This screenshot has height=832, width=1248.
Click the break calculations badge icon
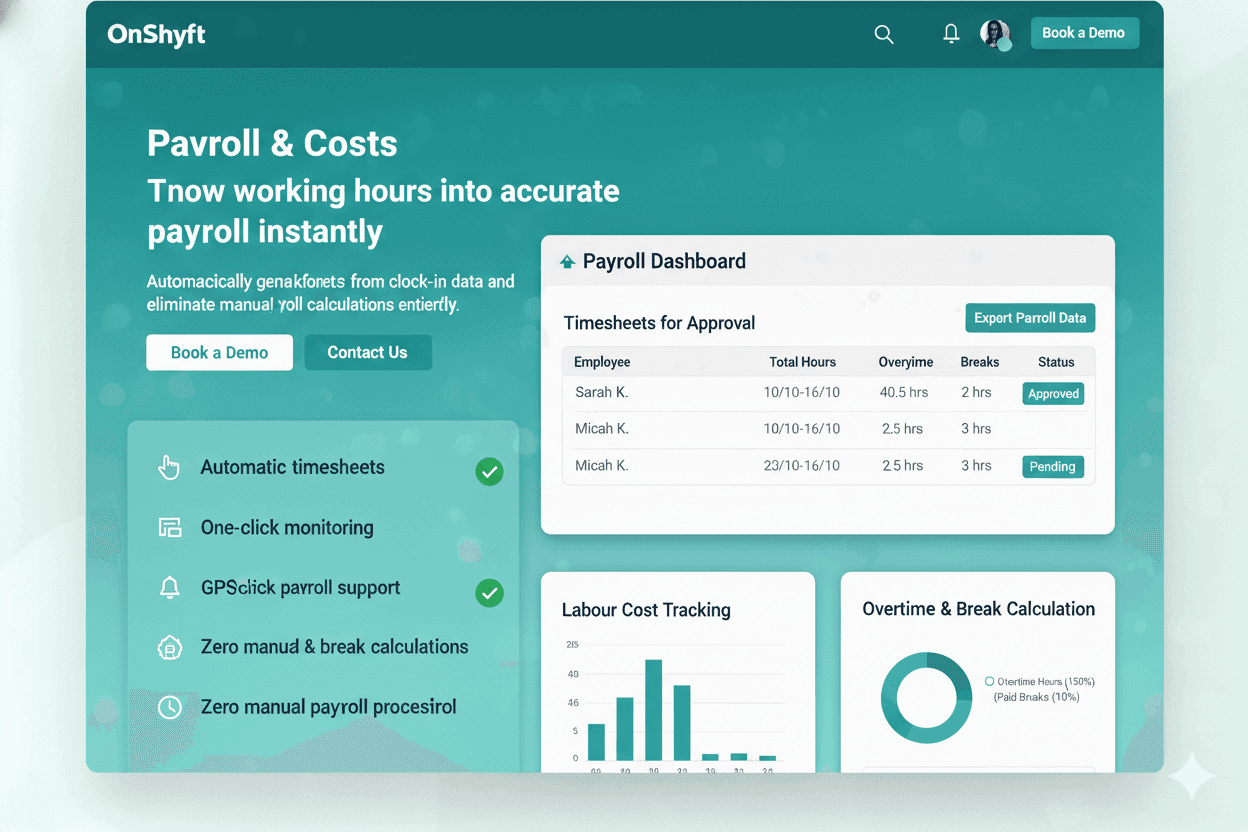170,647
